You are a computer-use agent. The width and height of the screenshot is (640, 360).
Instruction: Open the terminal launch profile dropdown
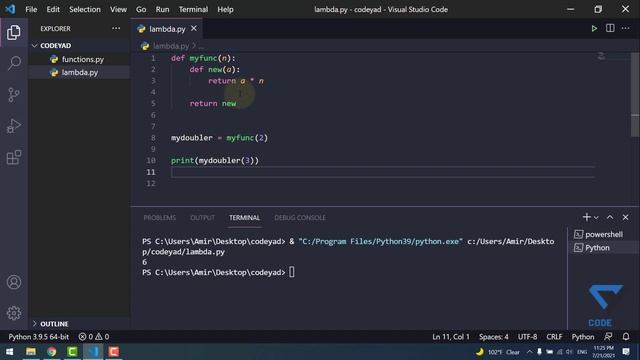click(x=596, y=218)
